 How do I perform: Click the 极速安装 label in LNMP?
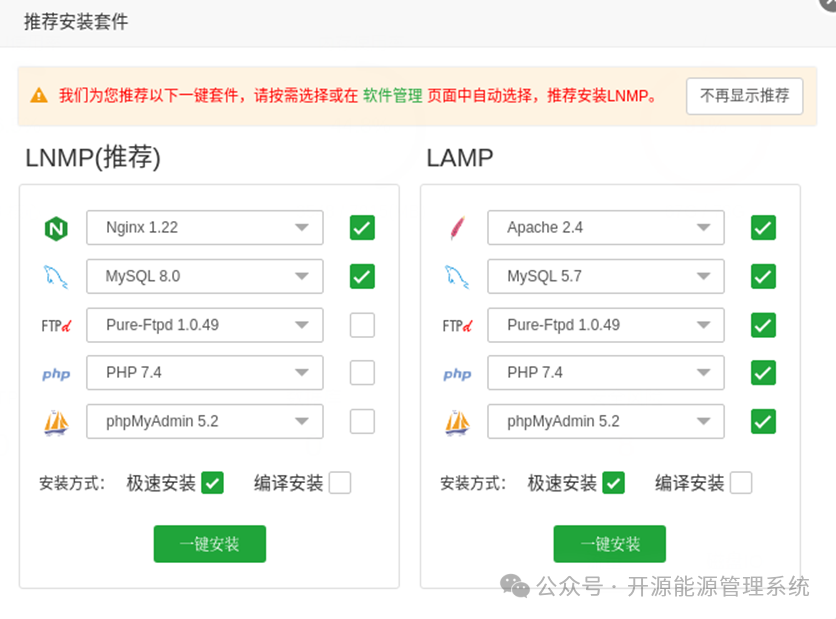(x=161, y=484)
